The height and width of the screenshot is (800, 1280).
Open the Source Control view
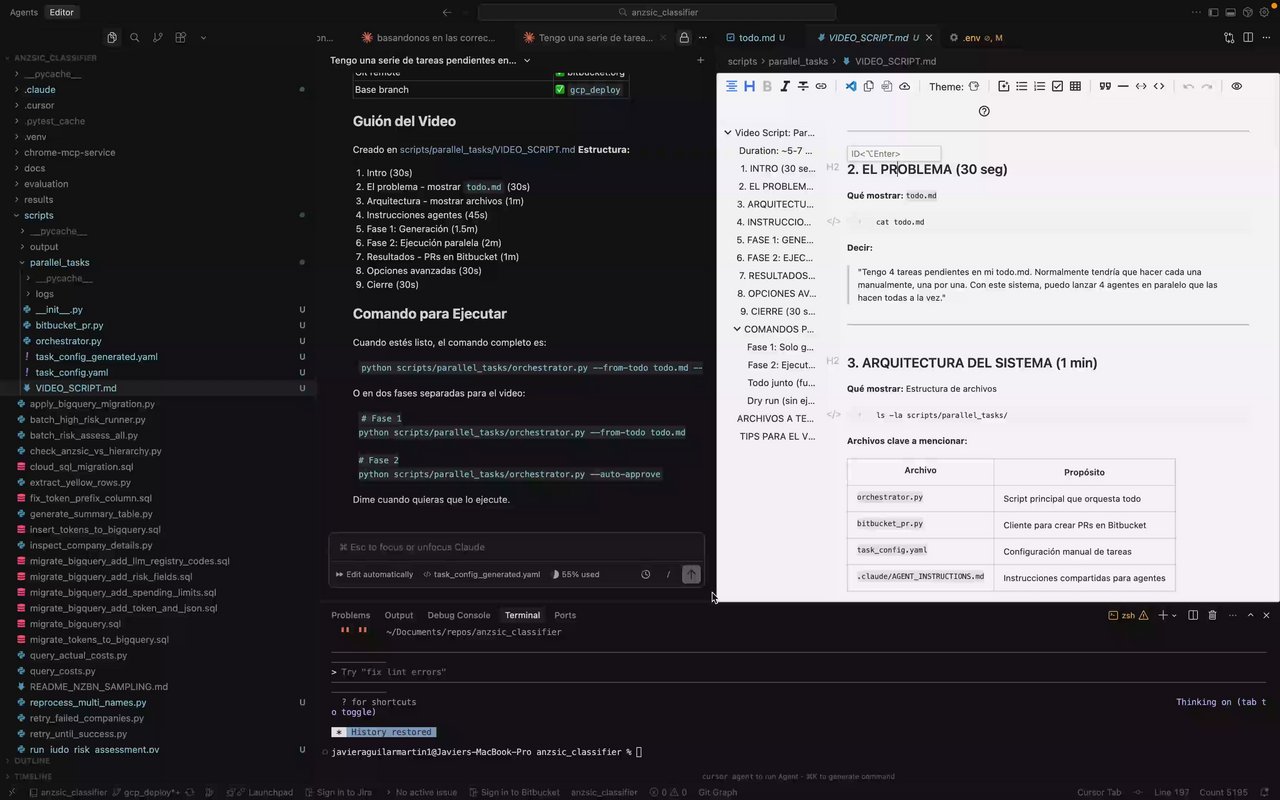click(x=158, y=38)
